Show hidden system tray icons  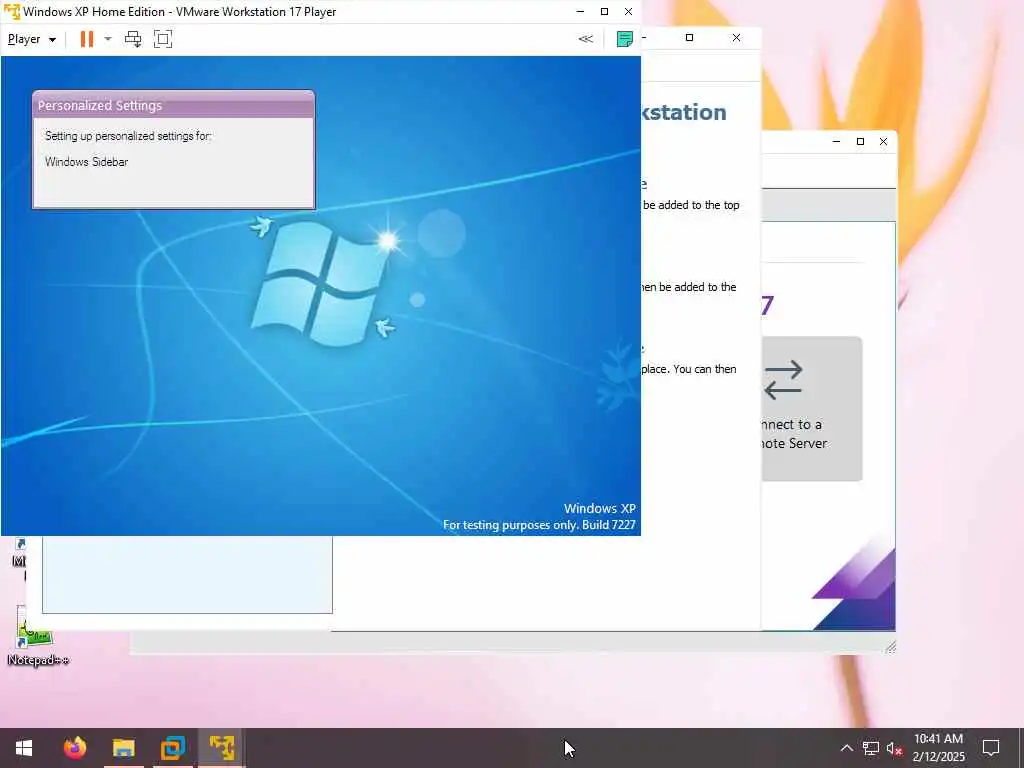tap(846, 748)
